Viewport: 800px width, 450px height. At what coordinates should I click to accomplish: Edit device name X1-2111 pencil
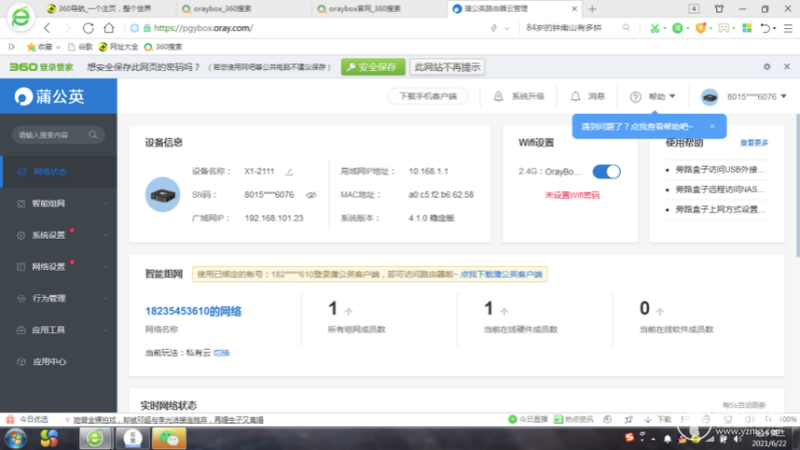pos(289,171)
